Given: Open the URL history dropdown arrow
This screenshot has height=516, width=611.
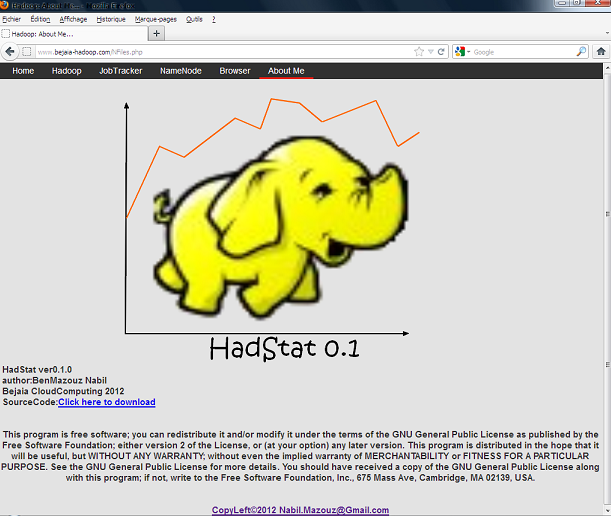Looking at the screenshot, I should click(x=431, y=52).
